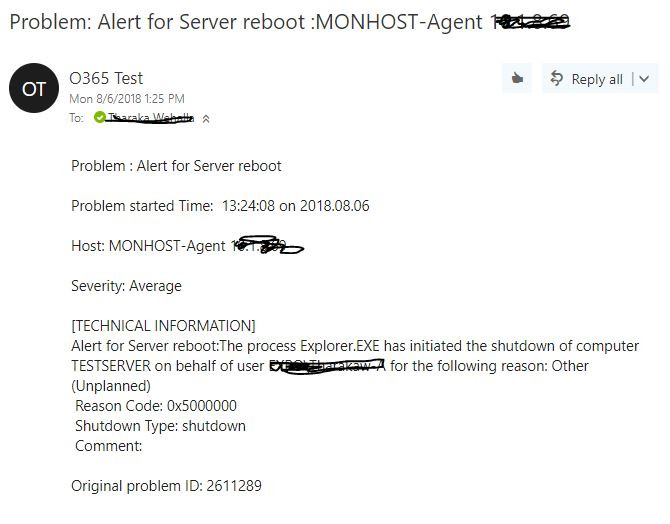Viewport: 670px width, 524px height.
Task: Click the Reason Code: 0x5000000 line
Action: pyautogui.click(x=155, y=406)
